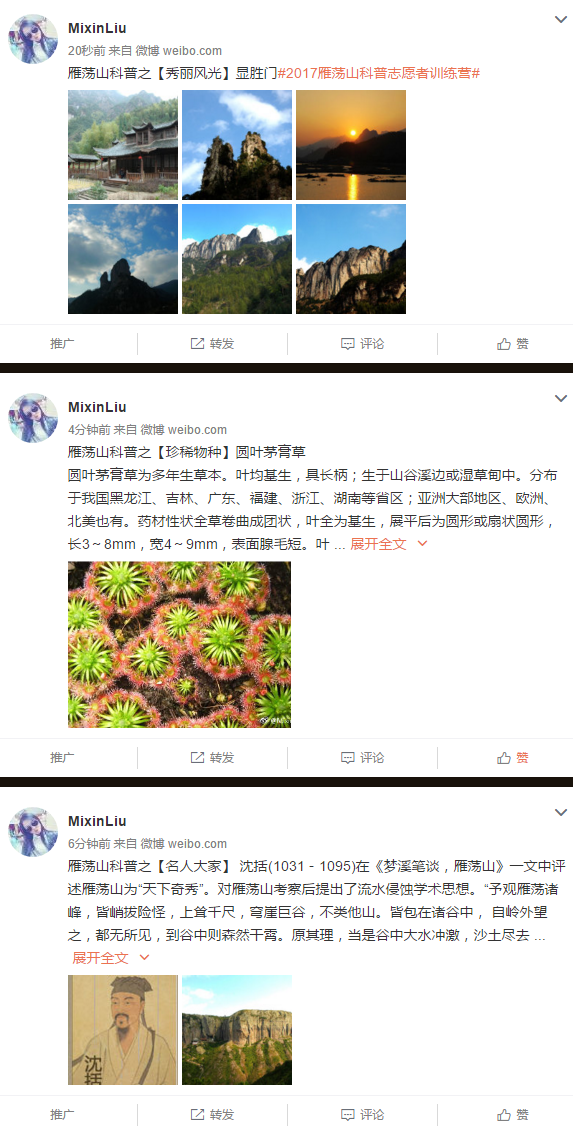Unlike the 圆叶茅膏草 post
Image resolution: width=573 pixels, height=1130 pixels.
click(x=512, y=757)
